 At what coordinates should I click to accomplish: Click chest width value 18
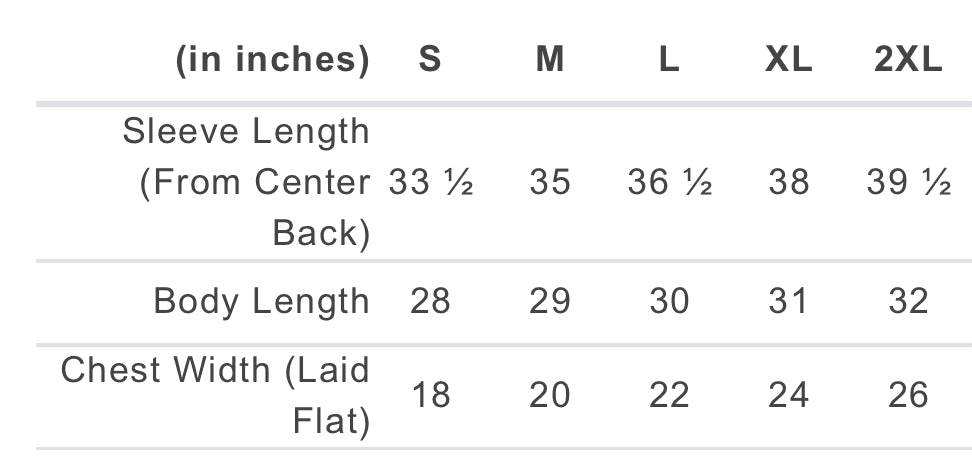(430, 396)
